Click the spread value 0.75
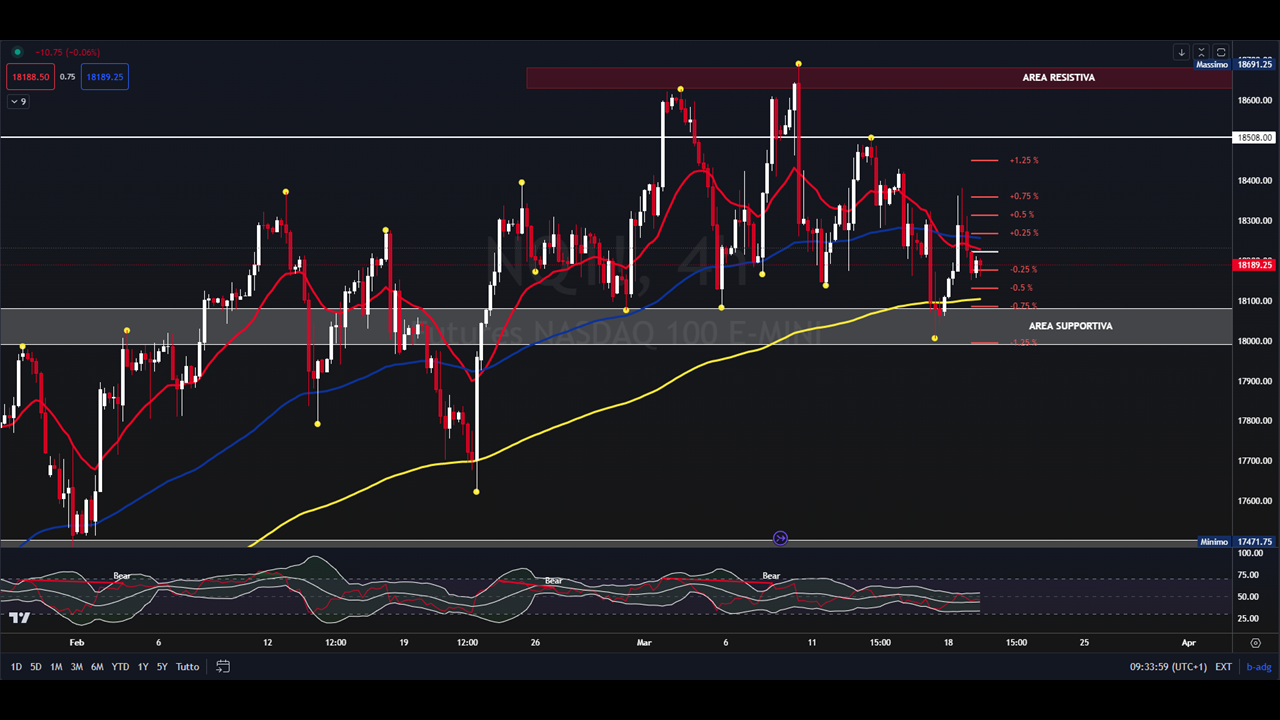1280x720 pixels. (67, 77)
